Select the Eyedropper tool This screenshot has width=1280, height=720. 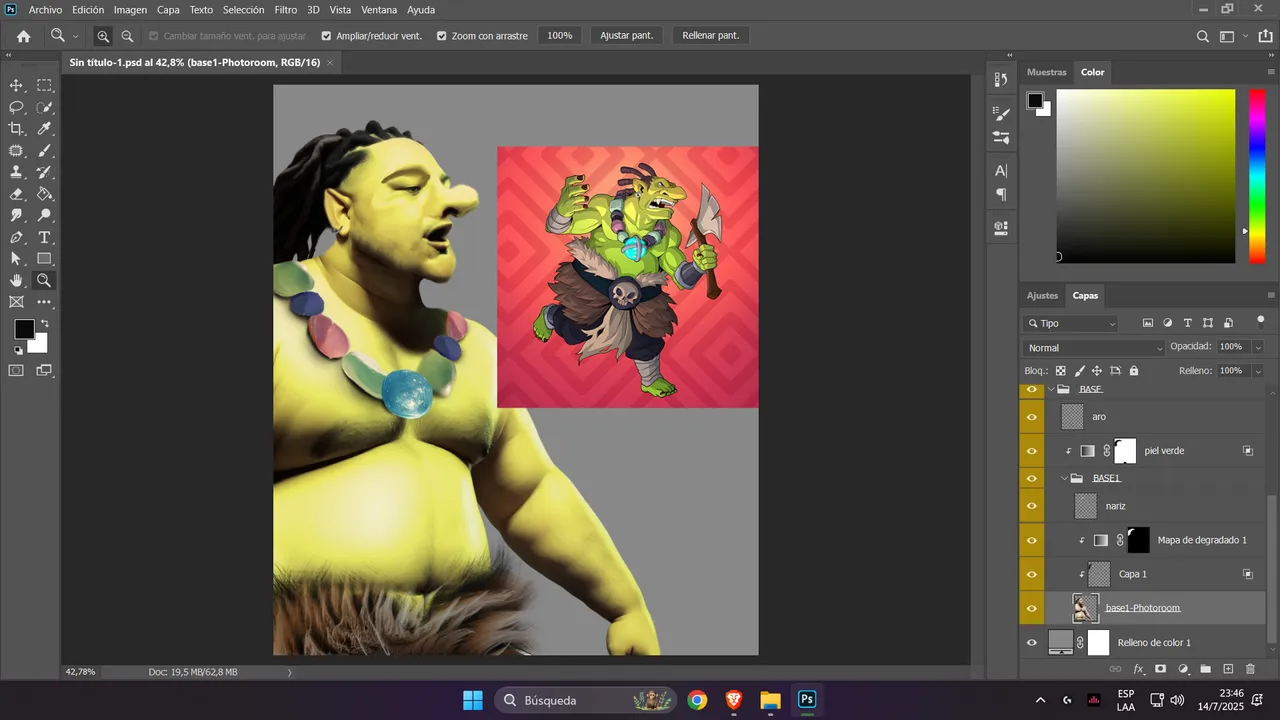(45, 129)
